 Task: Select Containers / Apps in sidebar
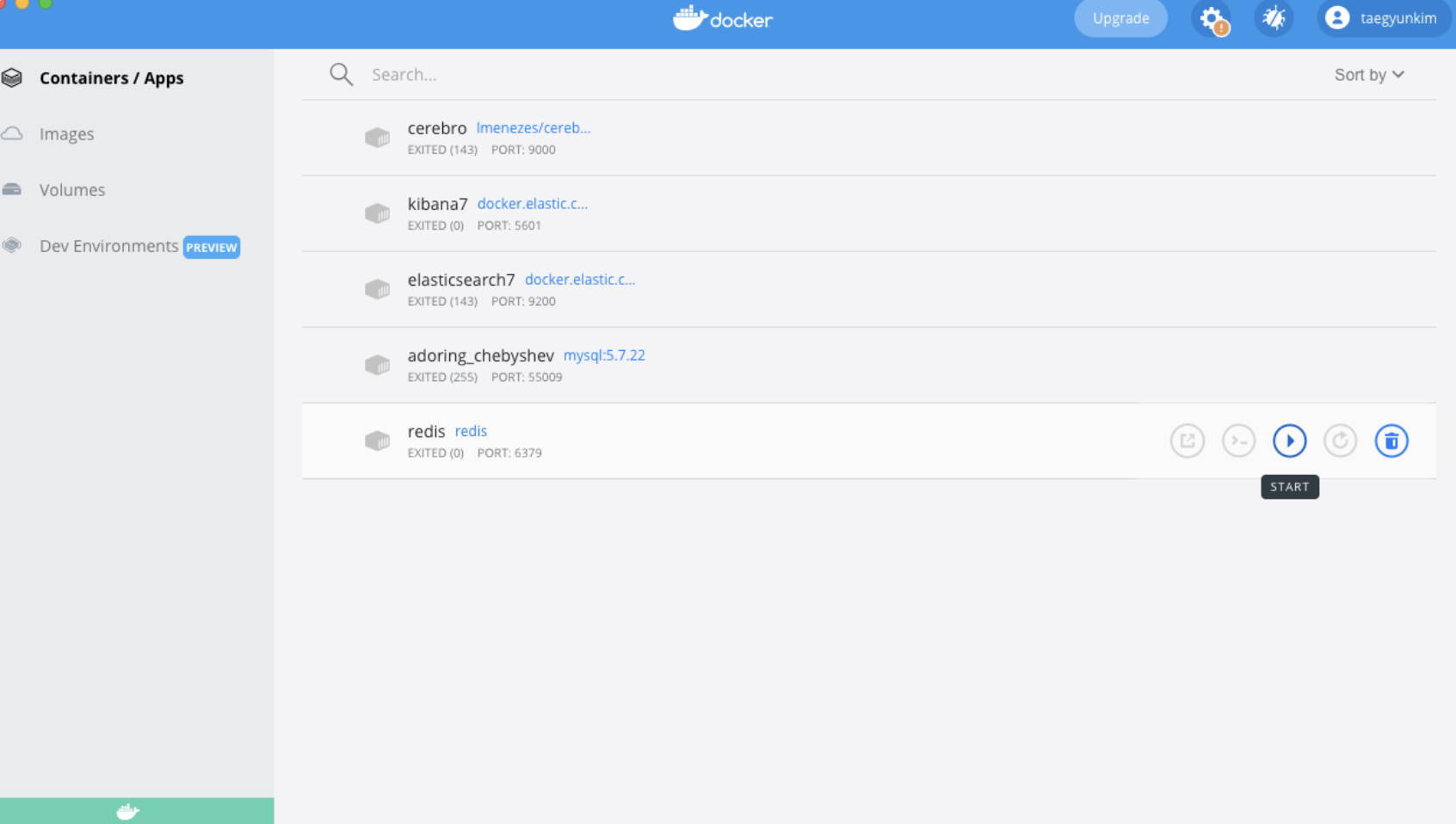(x=112, y=78)
